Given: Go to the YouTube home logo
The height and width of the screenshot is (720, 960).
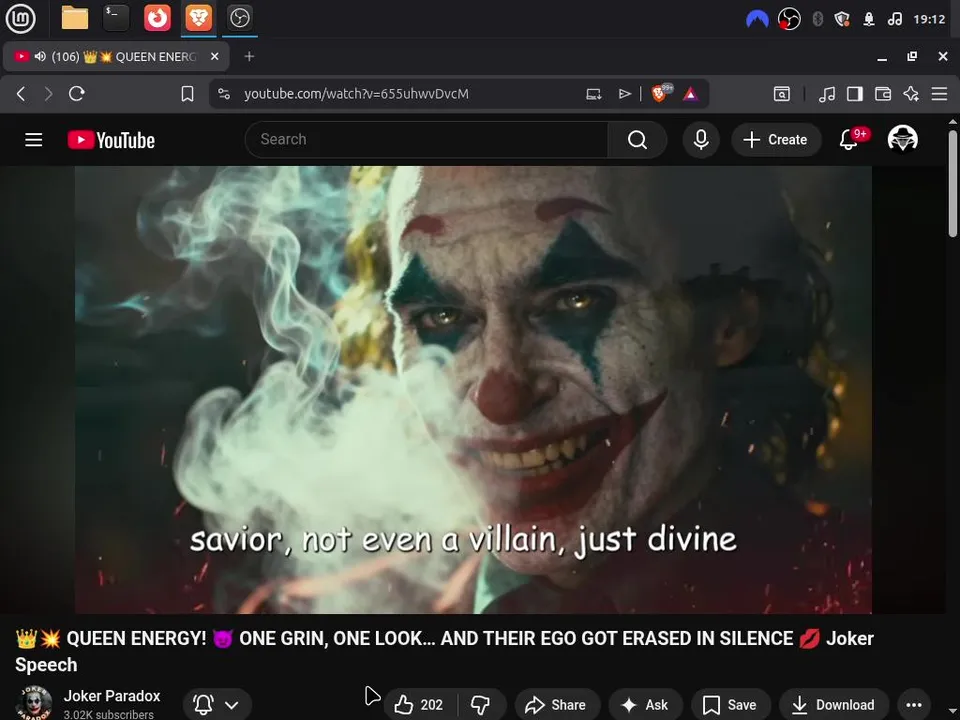Looking at the screenshot, I should tap(111, 140).
